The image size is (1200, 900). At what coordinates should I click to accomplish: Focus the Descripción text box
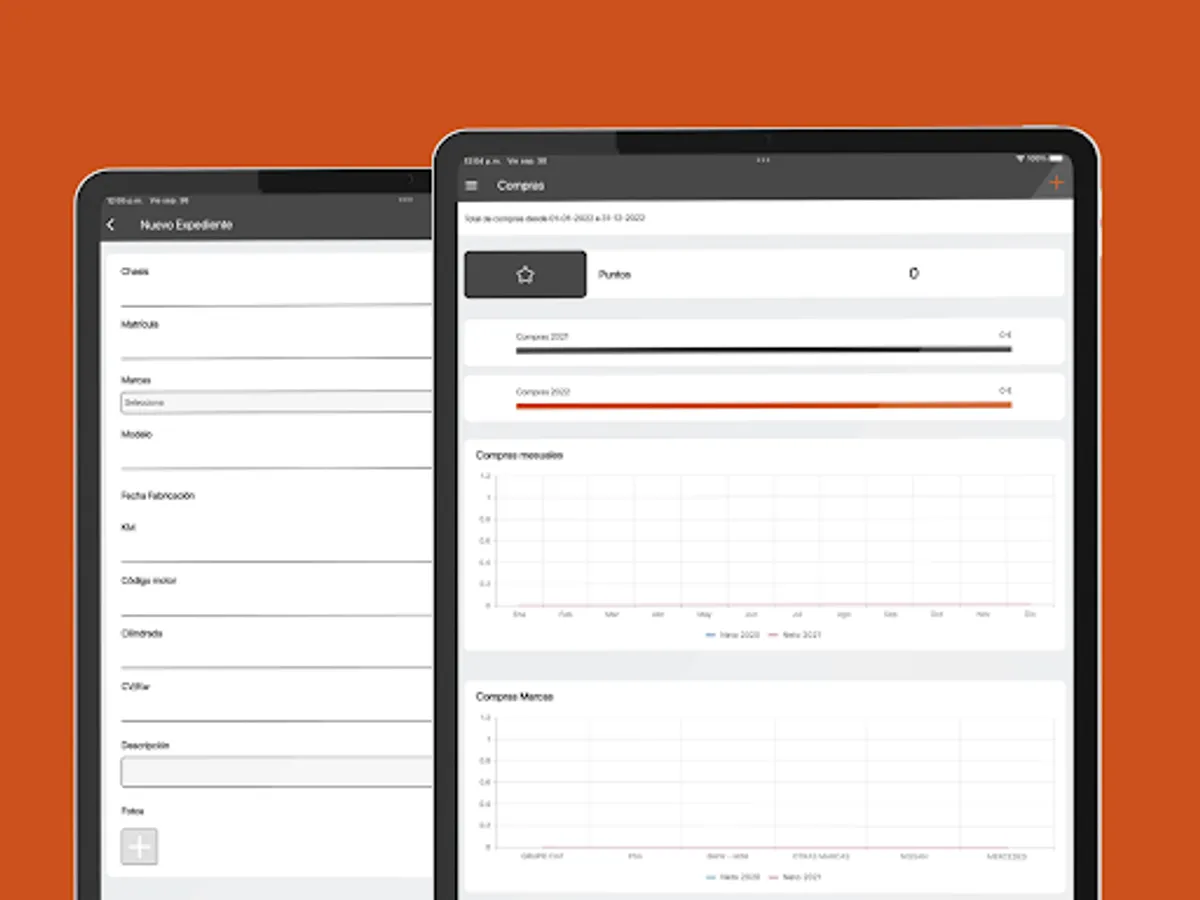click(276, 772)
